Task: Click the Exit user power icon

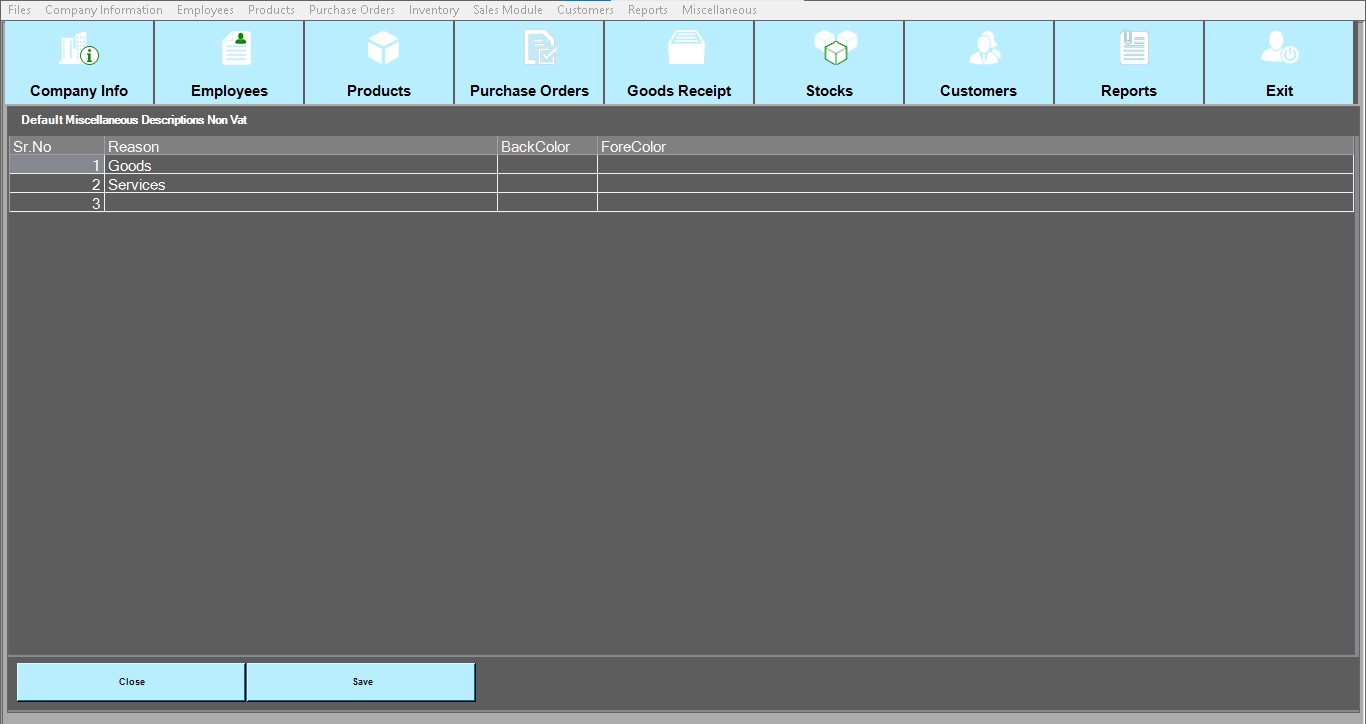Action: click(1279, 48)
